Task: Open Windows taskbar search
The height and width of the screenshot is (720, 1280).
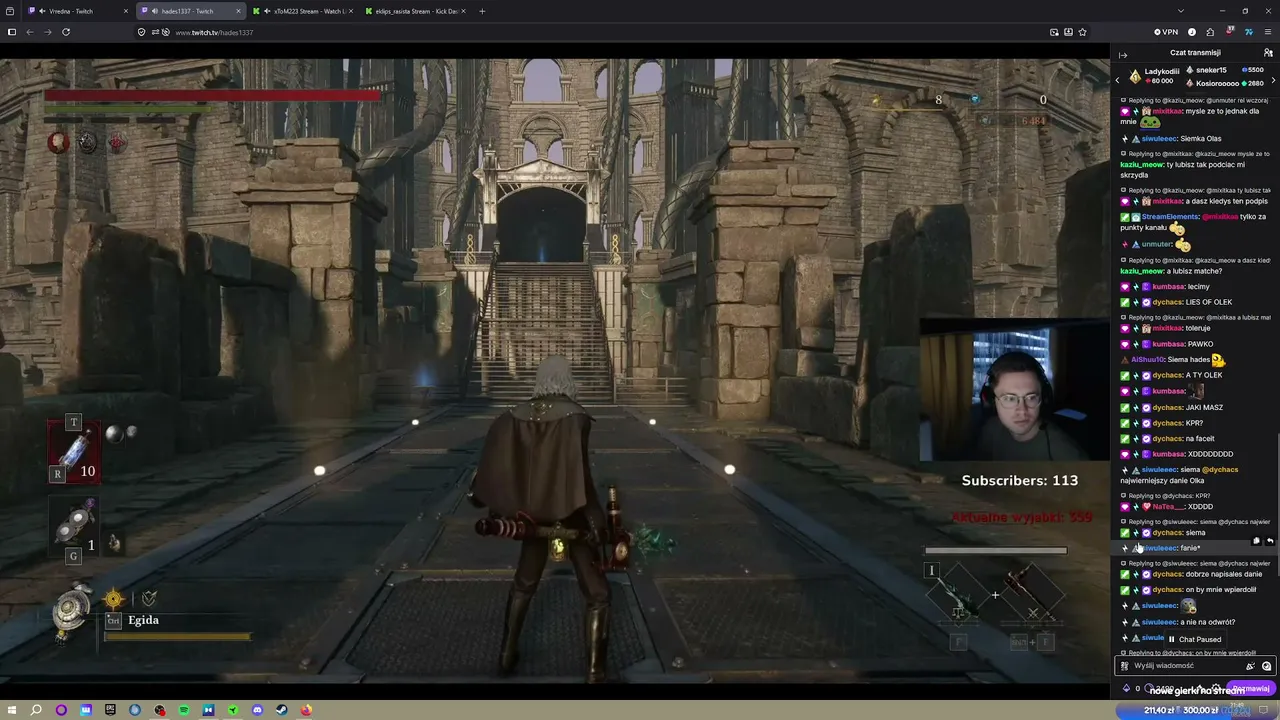Action: [x=36, y=710]
